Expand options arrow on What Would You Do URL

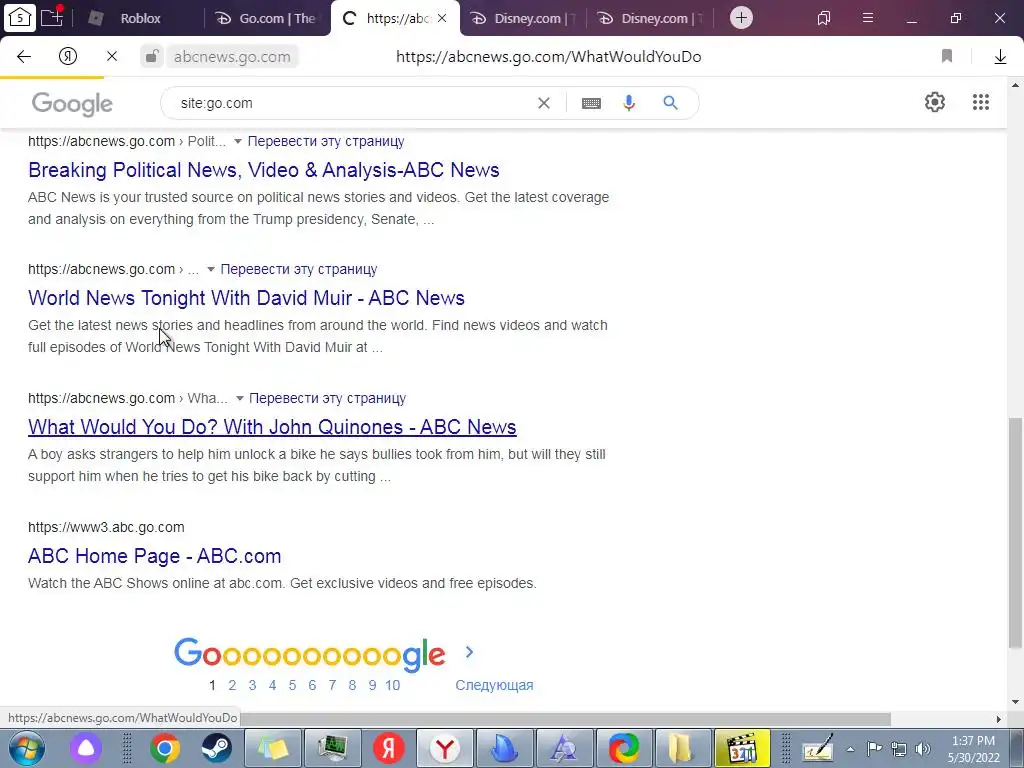tap(240, 398)
